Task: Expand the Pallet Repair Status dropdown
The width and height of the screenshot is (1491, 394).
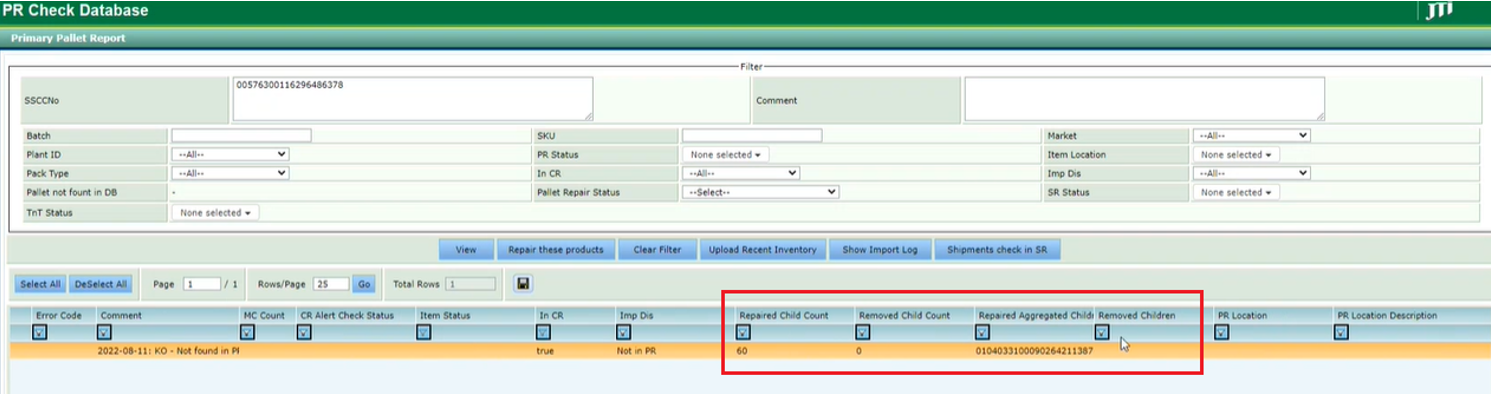Action: point(760,192)
